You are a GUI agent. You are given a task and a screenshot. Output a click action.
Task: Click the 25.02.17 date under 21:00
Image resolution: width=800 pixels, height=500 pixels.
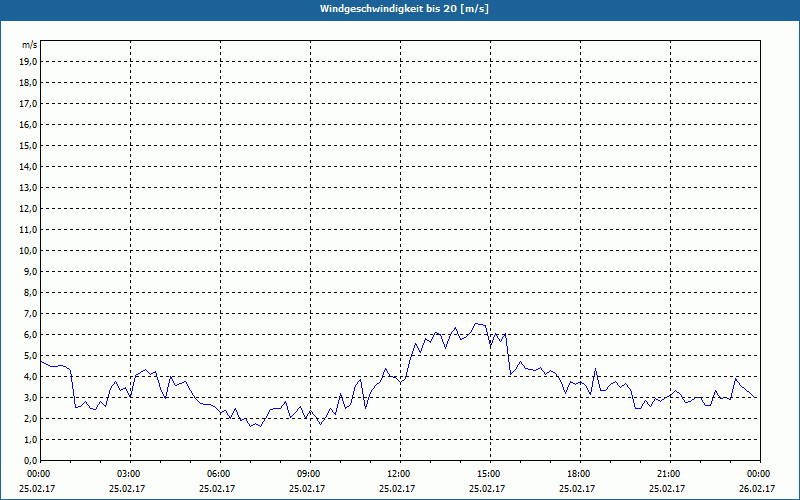click(667, 488)
